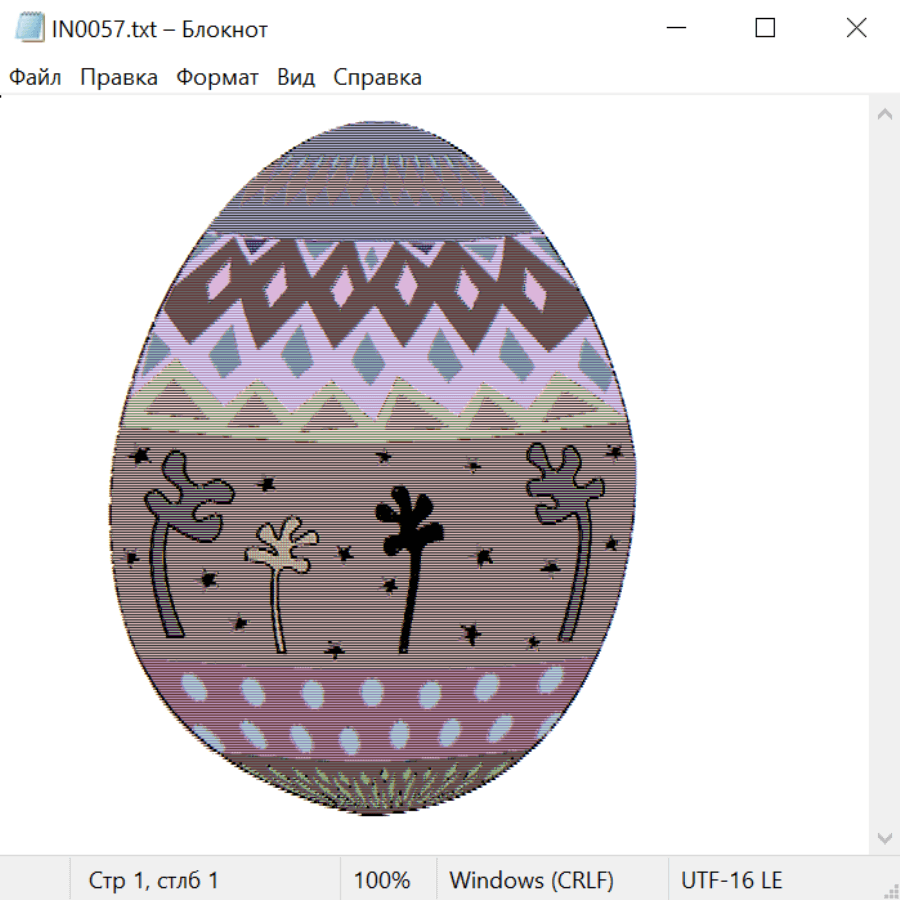This screenshot has height=900, width=900.
Task: Click the UTF-16 LE encoding indicator
Action: click(x=731, y=880)
